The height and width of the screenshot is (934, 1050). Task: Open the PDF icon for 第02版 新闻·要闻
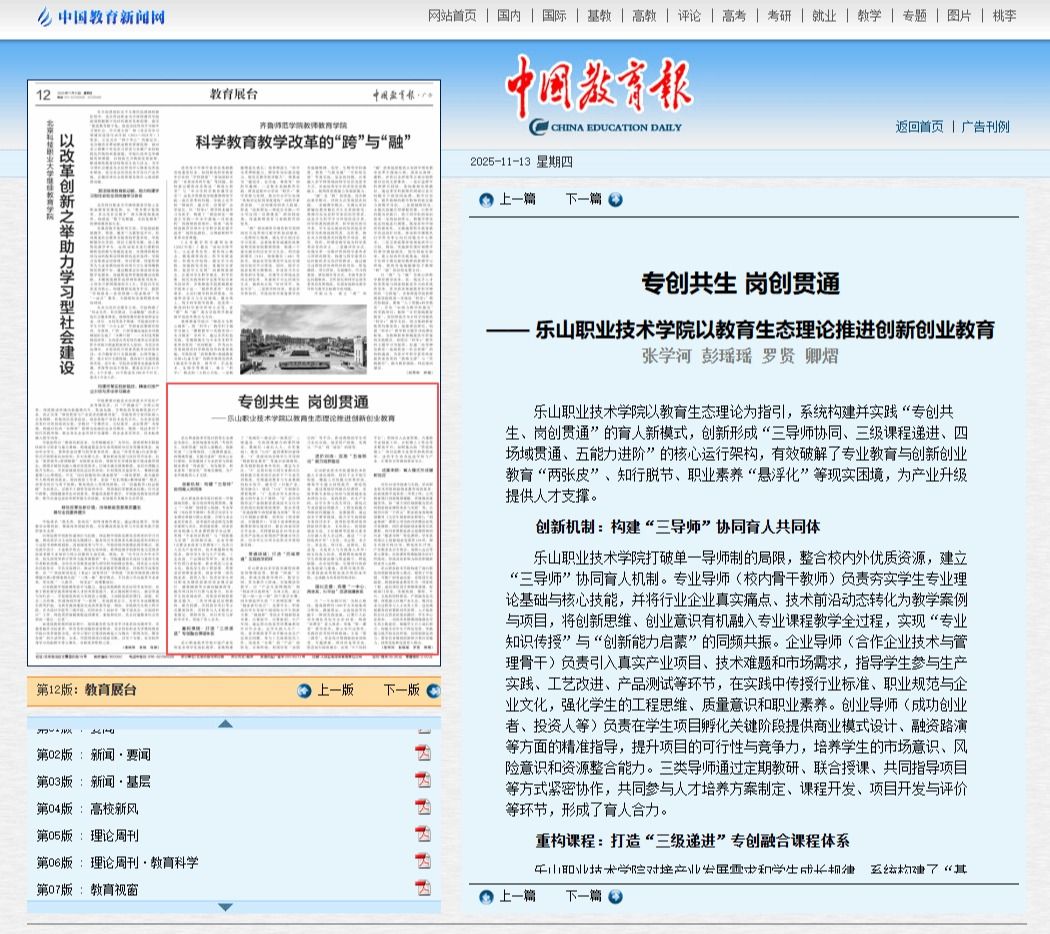pyautogui.click(x=423, y=753)
